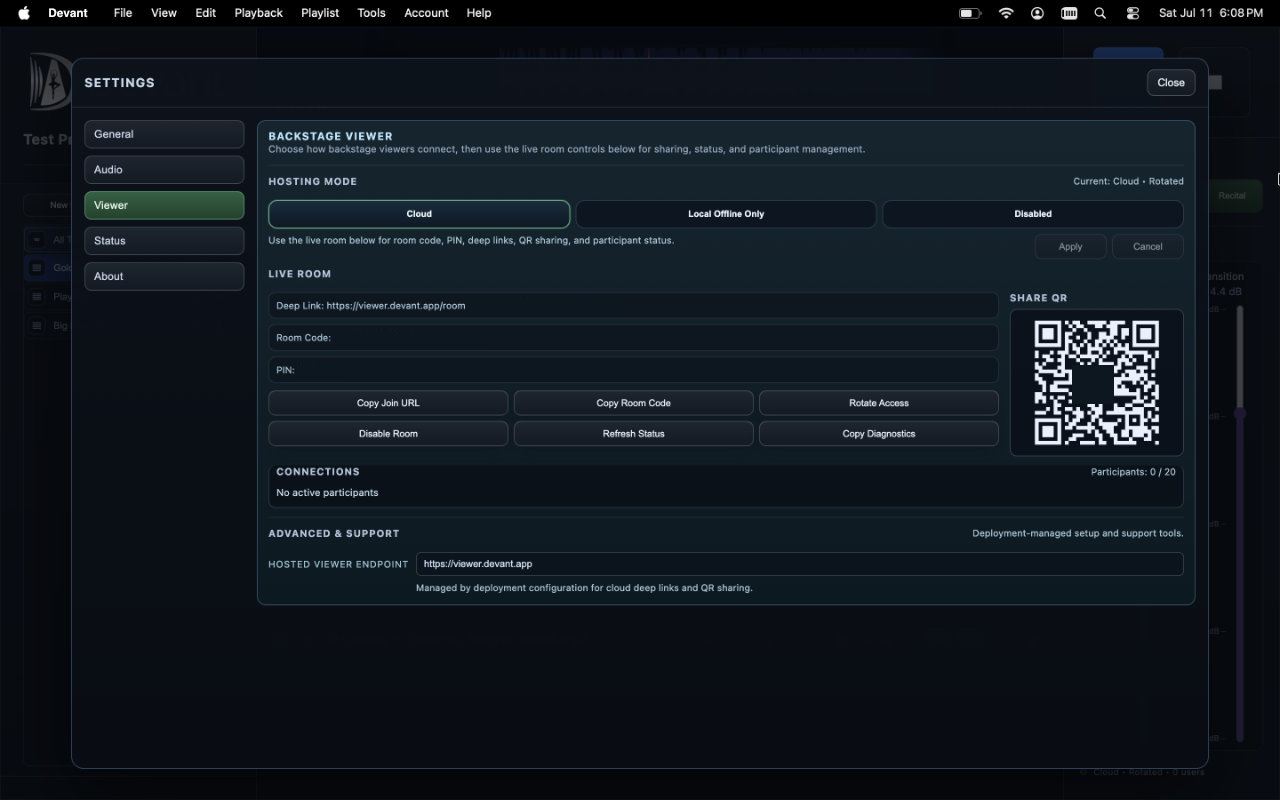Click Copy Join URL
The height and width of the screenshot is (800, 1280).
[388, 403]
